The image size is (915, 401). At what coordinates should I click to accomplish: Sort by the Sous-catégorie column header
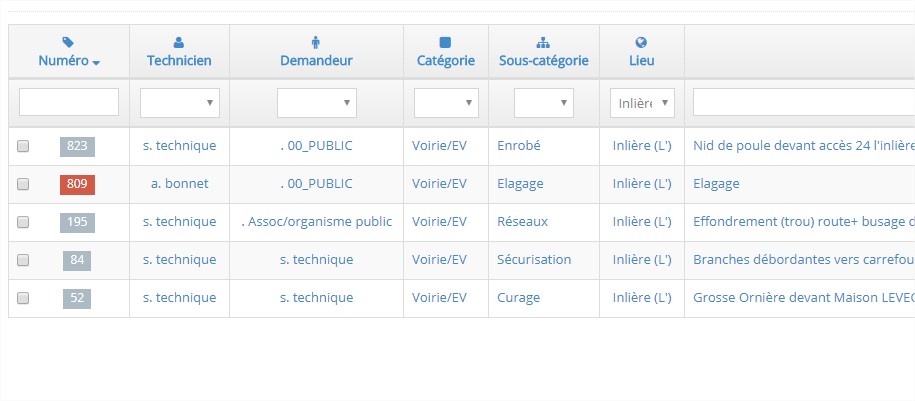[x=544, y=61]
